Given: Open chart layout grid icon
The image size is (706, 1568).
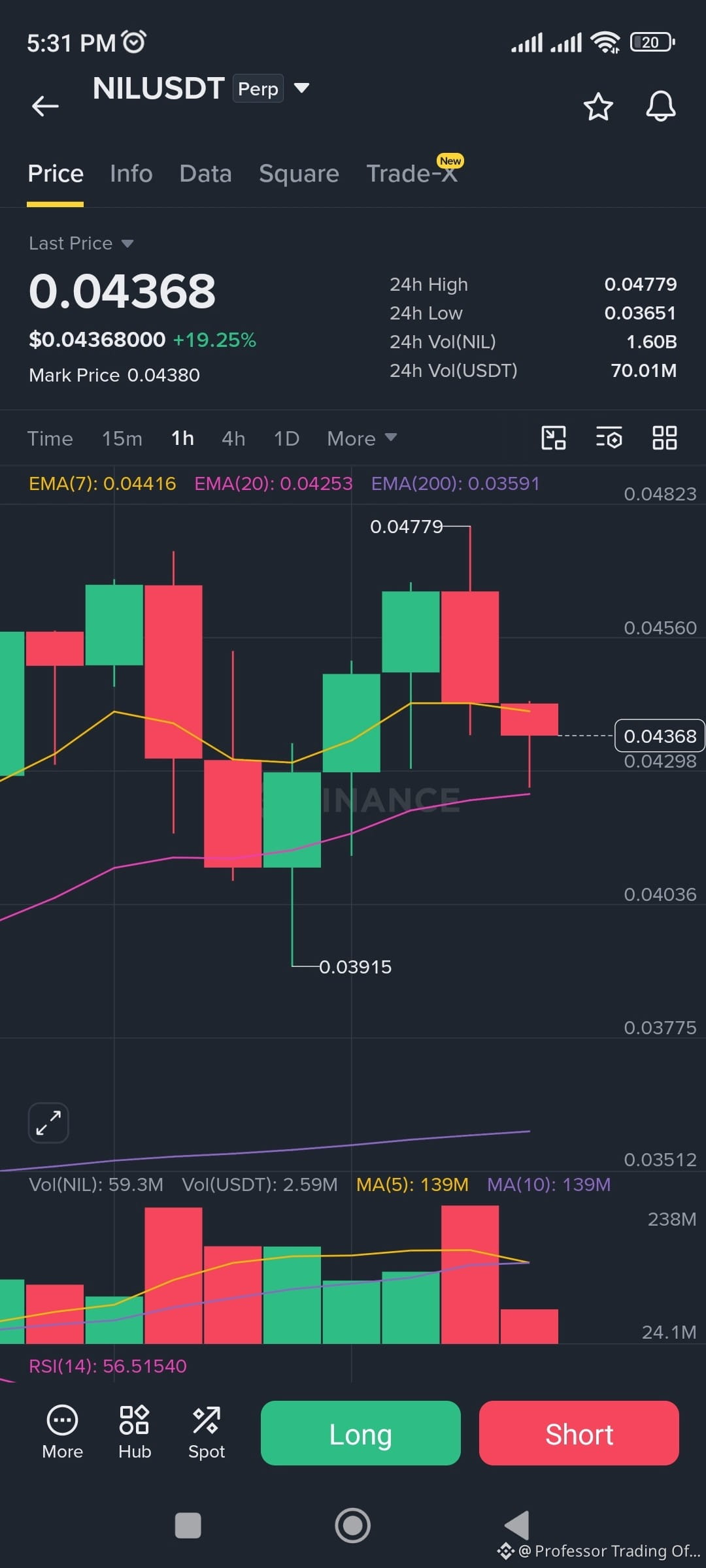Looking at the screenshot, I should click(x=665, y=438).
